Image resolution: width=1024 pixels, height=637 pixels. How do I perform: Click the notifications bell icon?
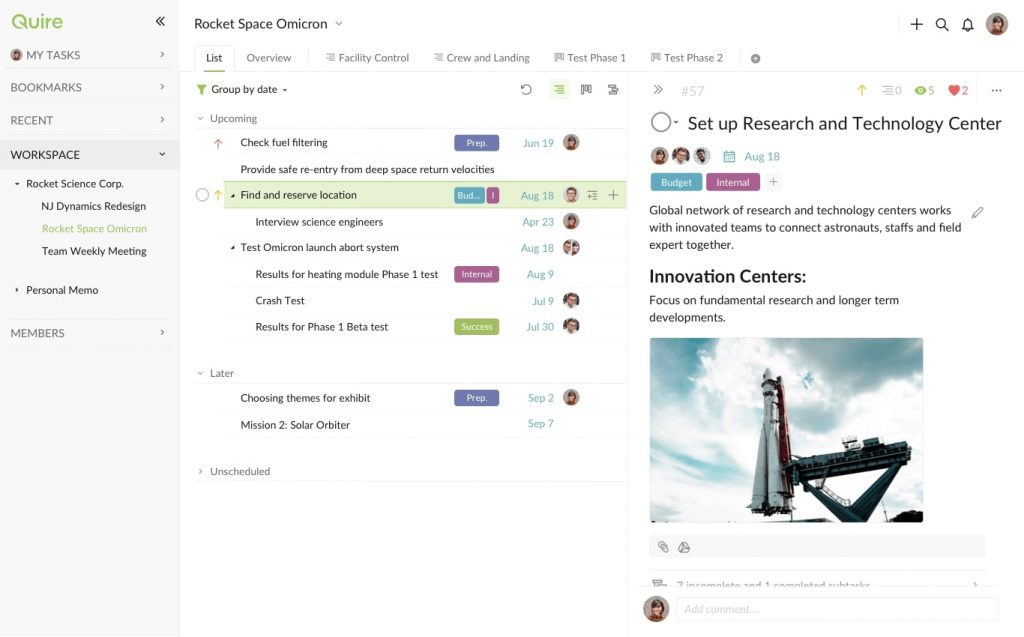(x=968, y=24)
